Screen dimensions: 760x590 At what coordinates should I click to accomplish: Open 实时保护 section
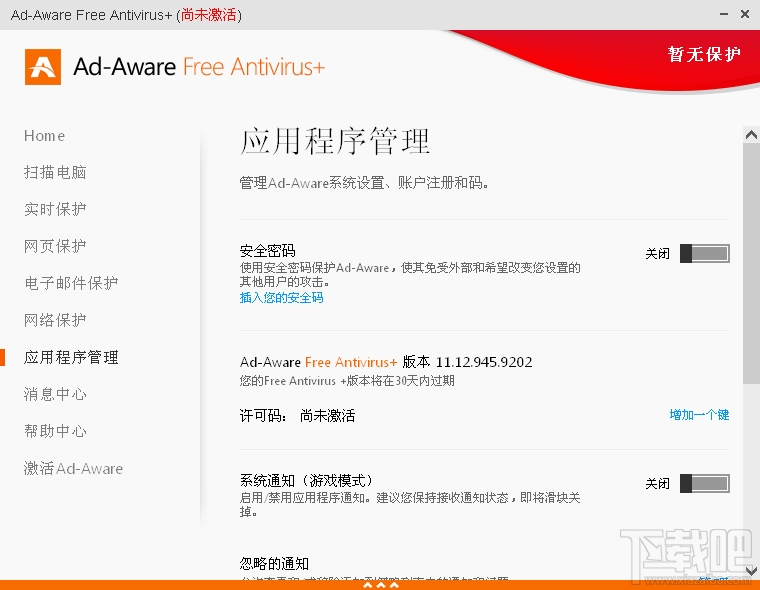tap(55, 209)
